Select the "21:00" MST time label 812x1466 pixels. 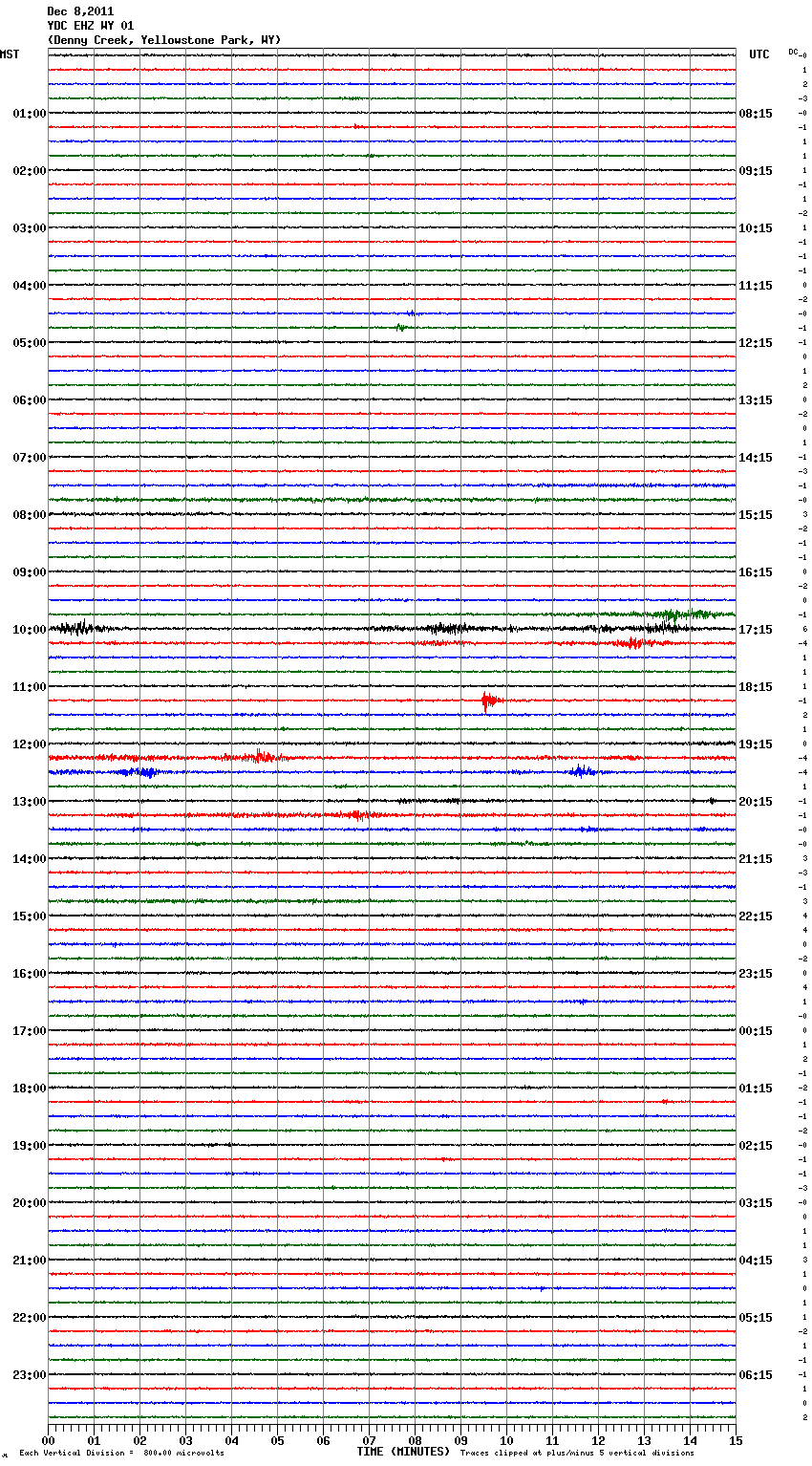(x=30, y=1261)
